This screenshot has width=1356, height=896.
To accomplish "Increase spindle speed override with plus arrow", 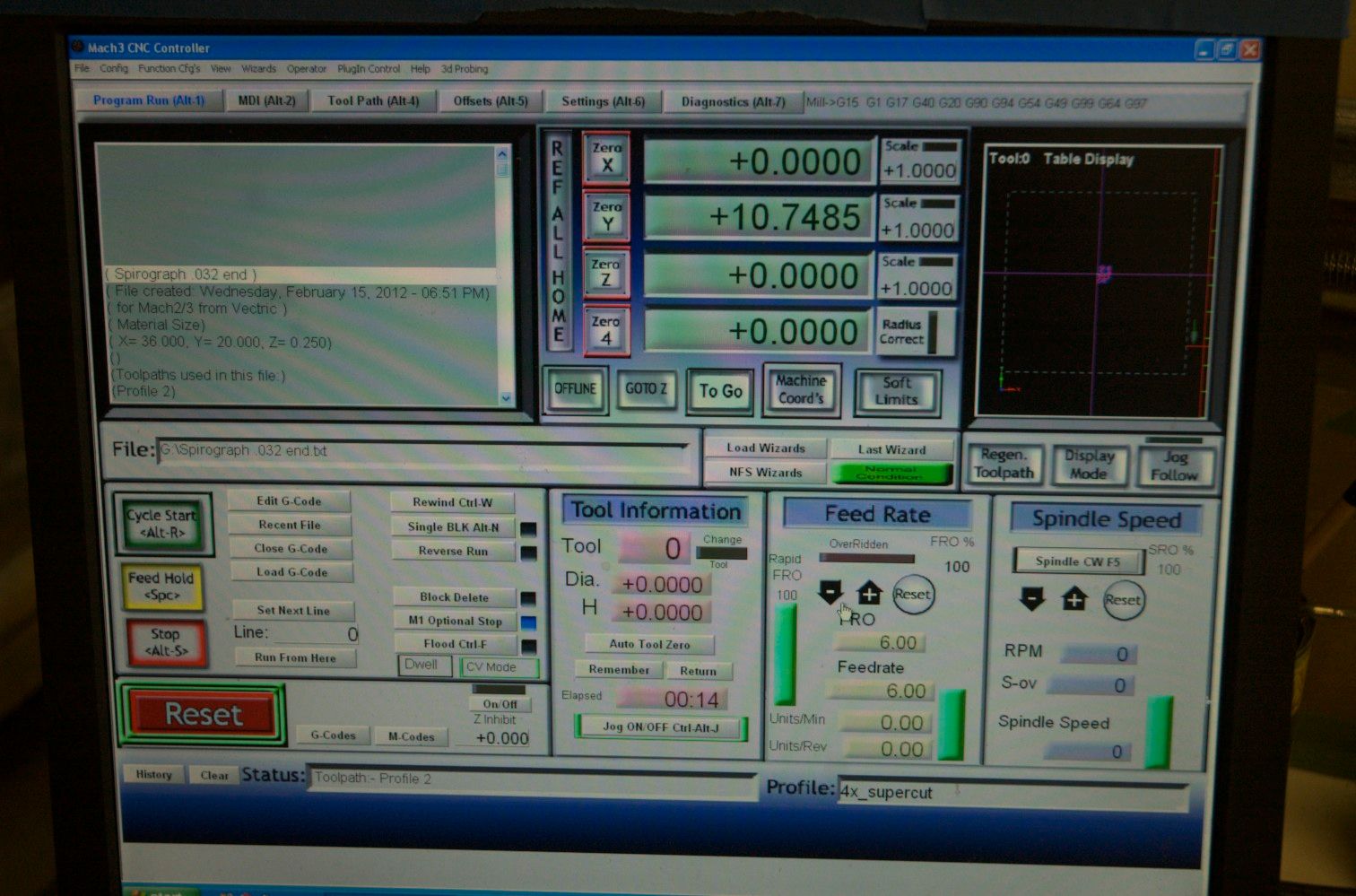I will click(x=1074, y=598).
